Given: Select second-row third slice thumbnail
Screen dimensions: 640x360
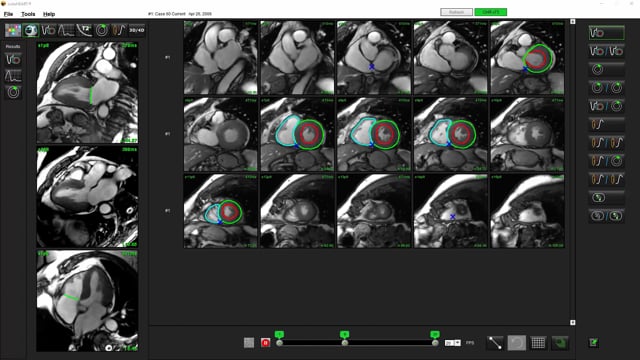Looking at the screenshot, I should [374, 134].
